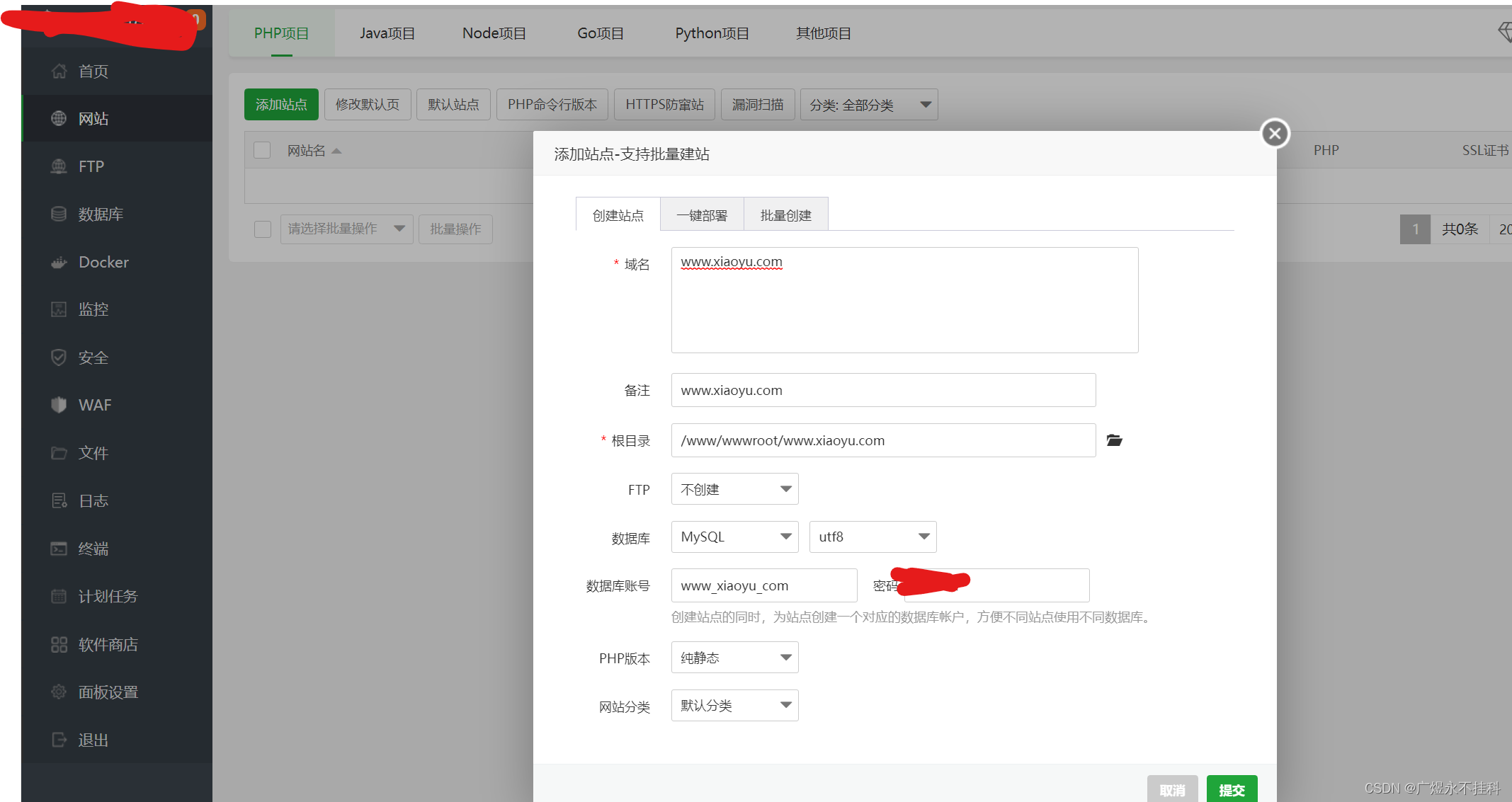Click the security shield icon
Viewport: 1512px width, 802px height.
(x=59, y=357)
